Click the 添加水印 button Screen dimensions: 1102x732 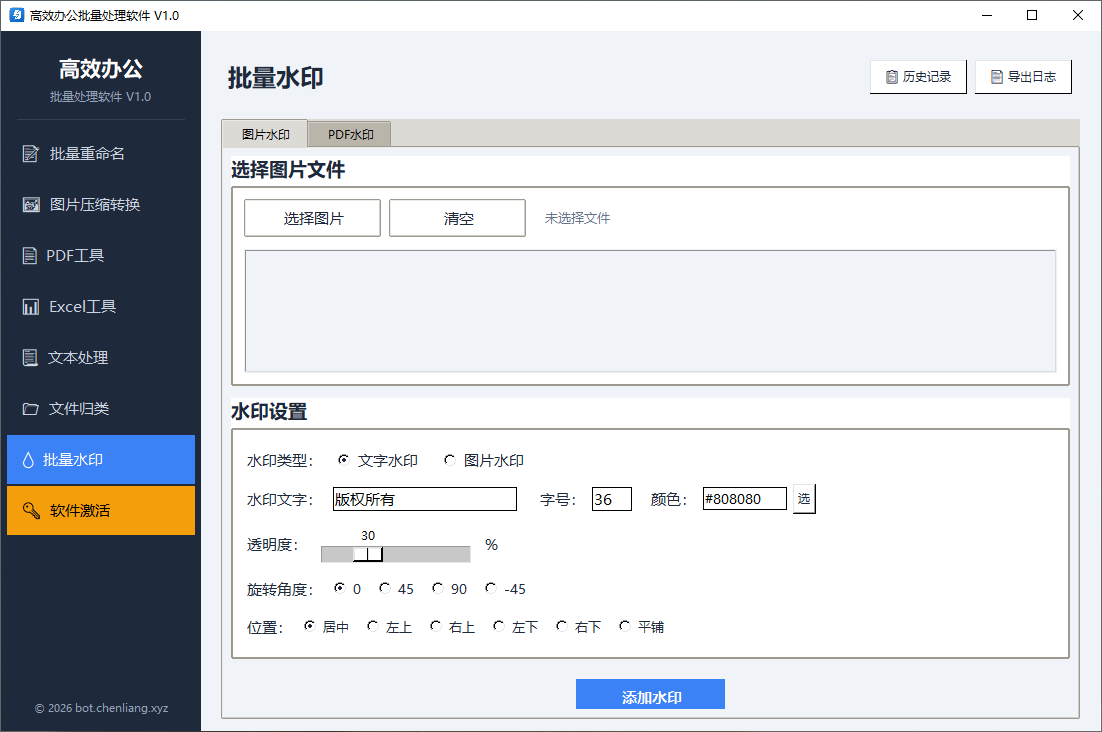(650, 695)
